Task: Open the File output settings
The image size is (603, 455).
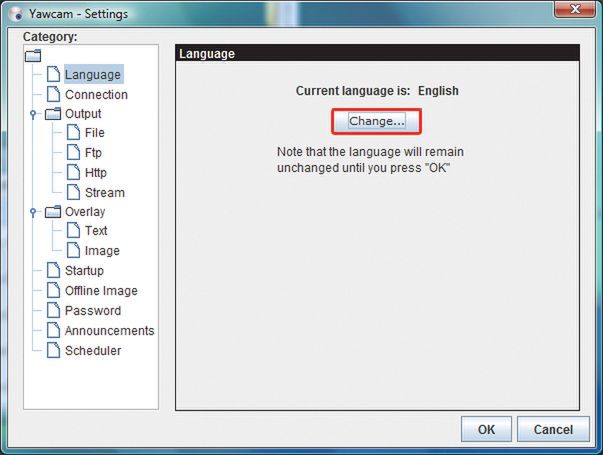Action: (x=95, y=133)
